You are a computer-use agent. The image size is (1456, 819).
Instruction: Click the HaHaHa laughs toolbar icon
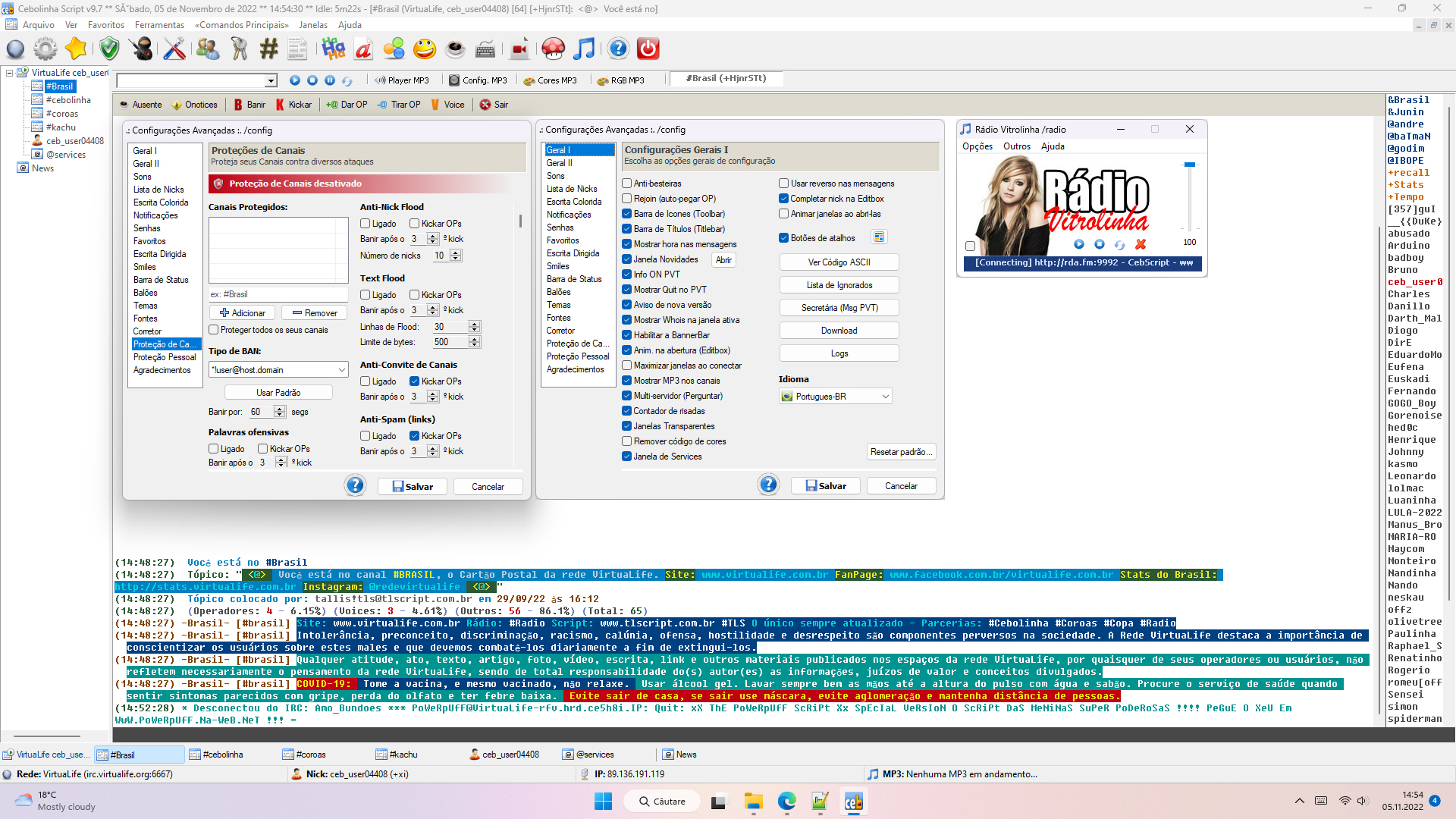[333, 49]
